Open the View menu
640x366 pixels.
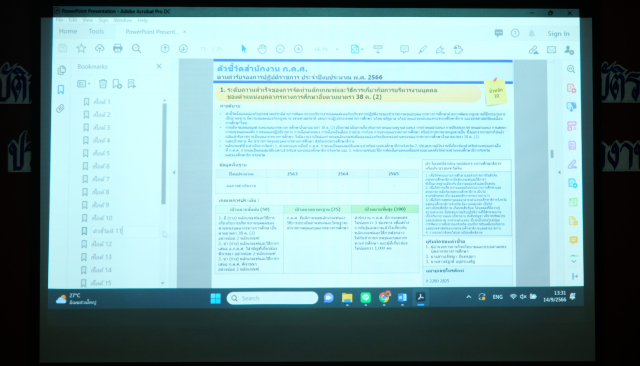88,20
